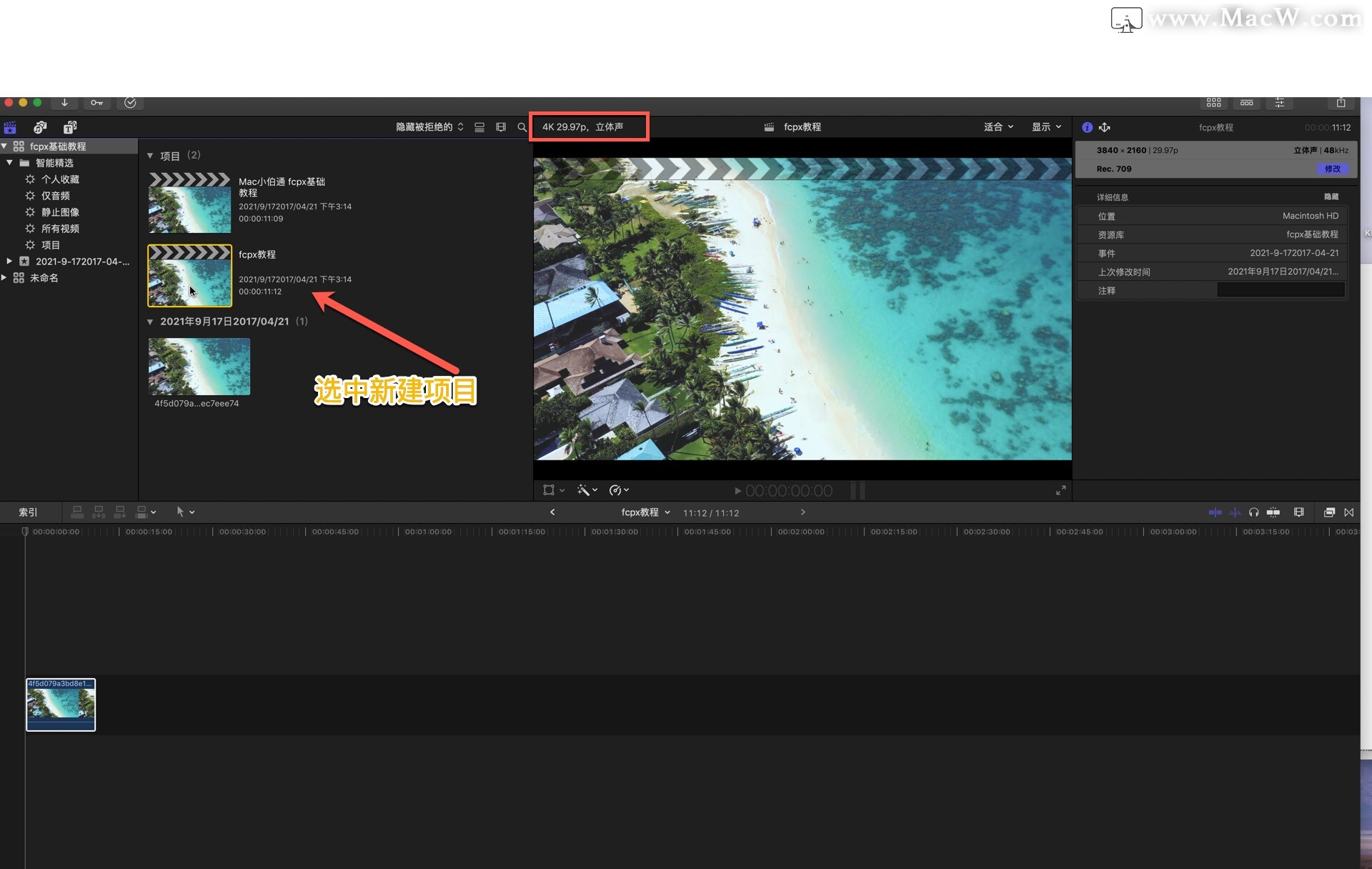Toggle solo headphones button
Screen dimensions: 1372x869
tap(1253, 512)
